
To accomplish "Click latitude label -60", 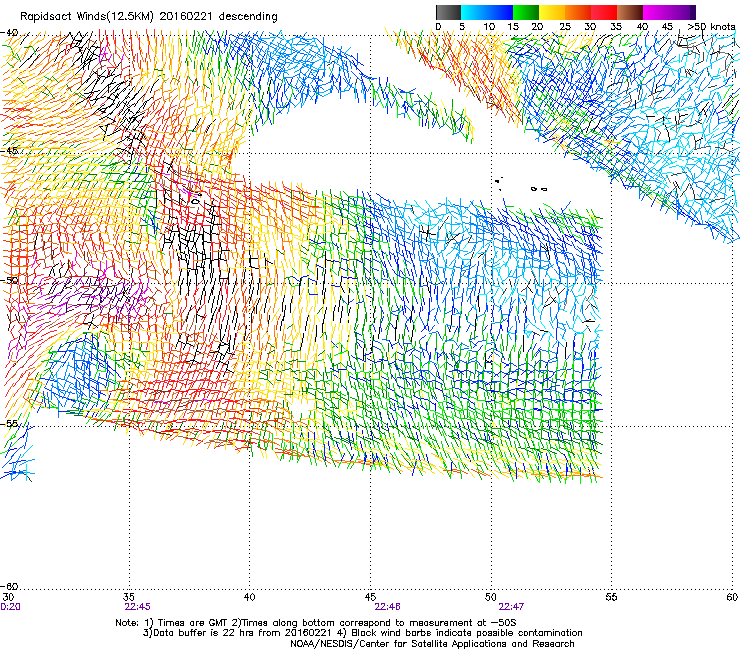I will point(9,586).
